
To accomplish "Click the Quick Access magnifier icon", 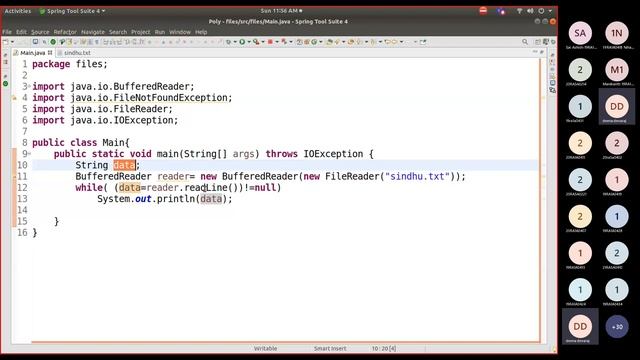I will click(x=525, y=42).
